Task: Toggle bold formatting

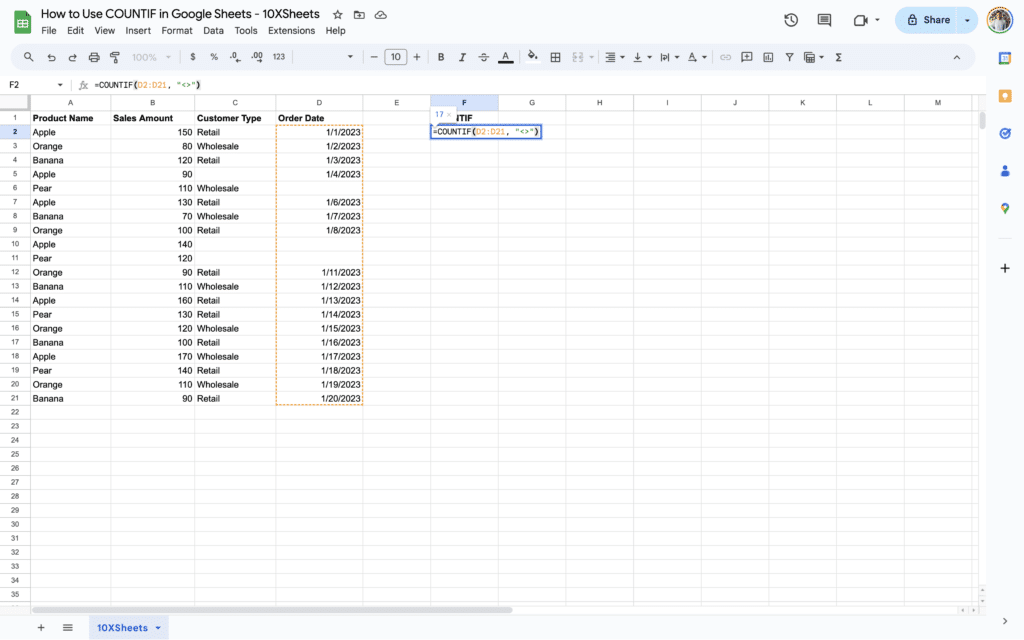Action: pyautogui.click(x=440, y=57)
